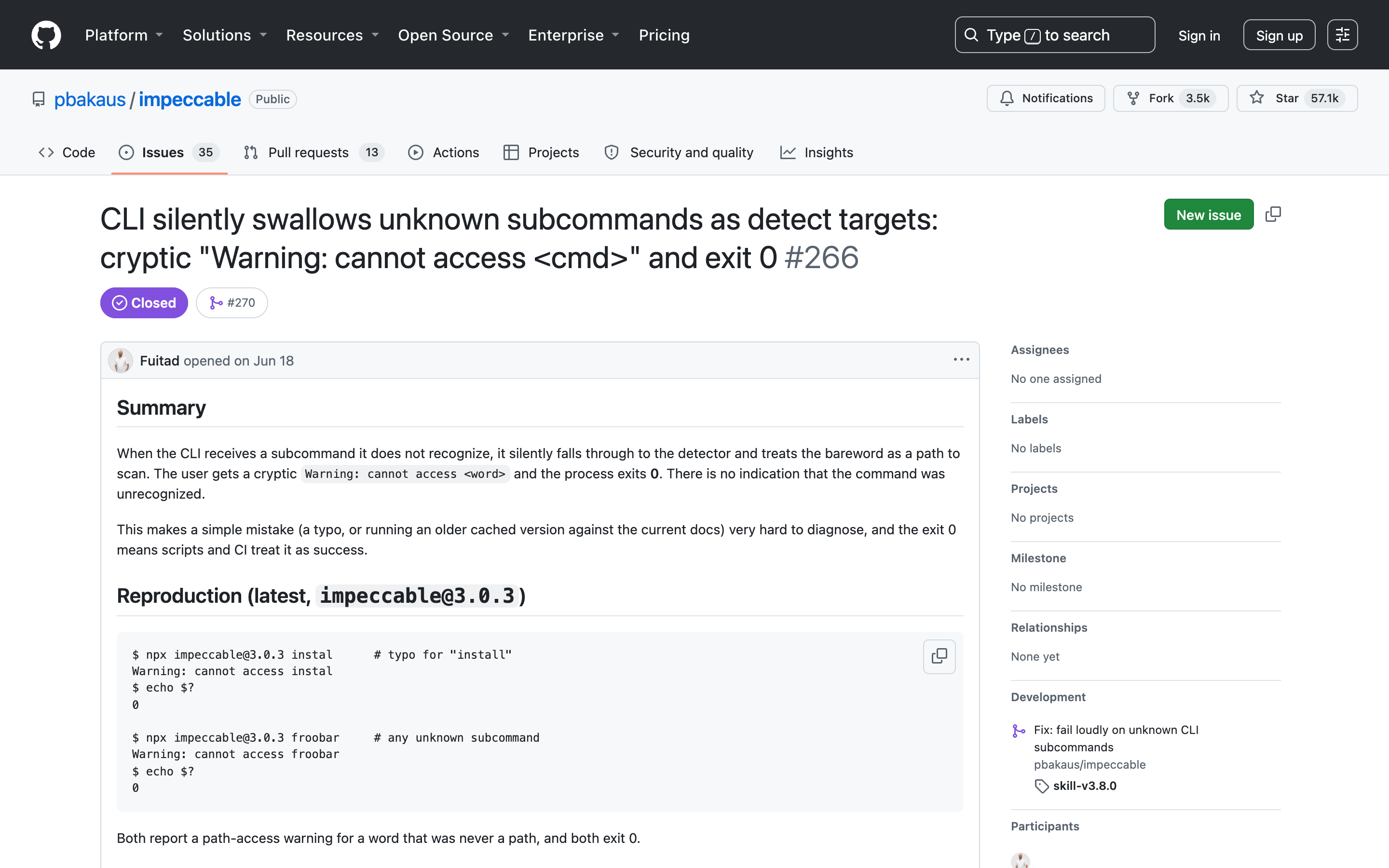This screenshot has width=1389, height=868.
Task: Open the skill-v3.8.0 tag link
Action: [1084, 786]
